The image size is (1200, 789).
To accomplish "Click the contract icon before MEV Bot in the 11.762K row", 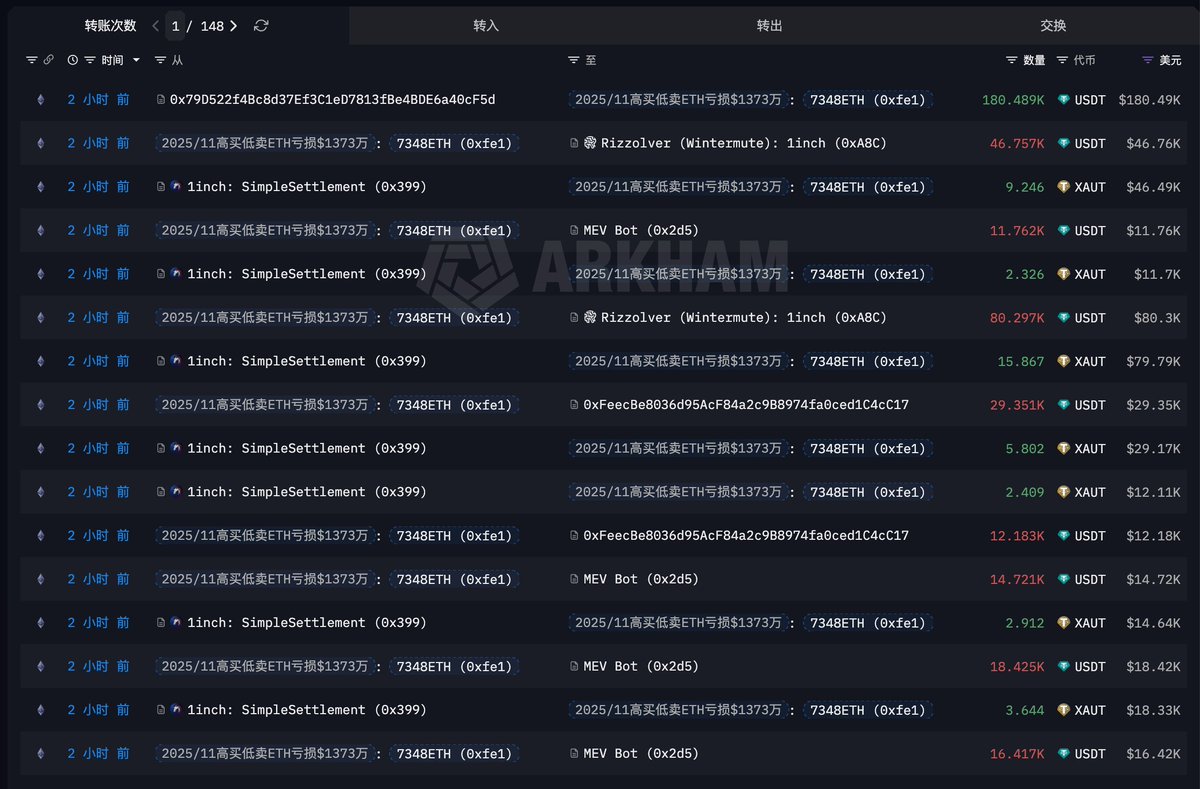I will click(573, 231).
